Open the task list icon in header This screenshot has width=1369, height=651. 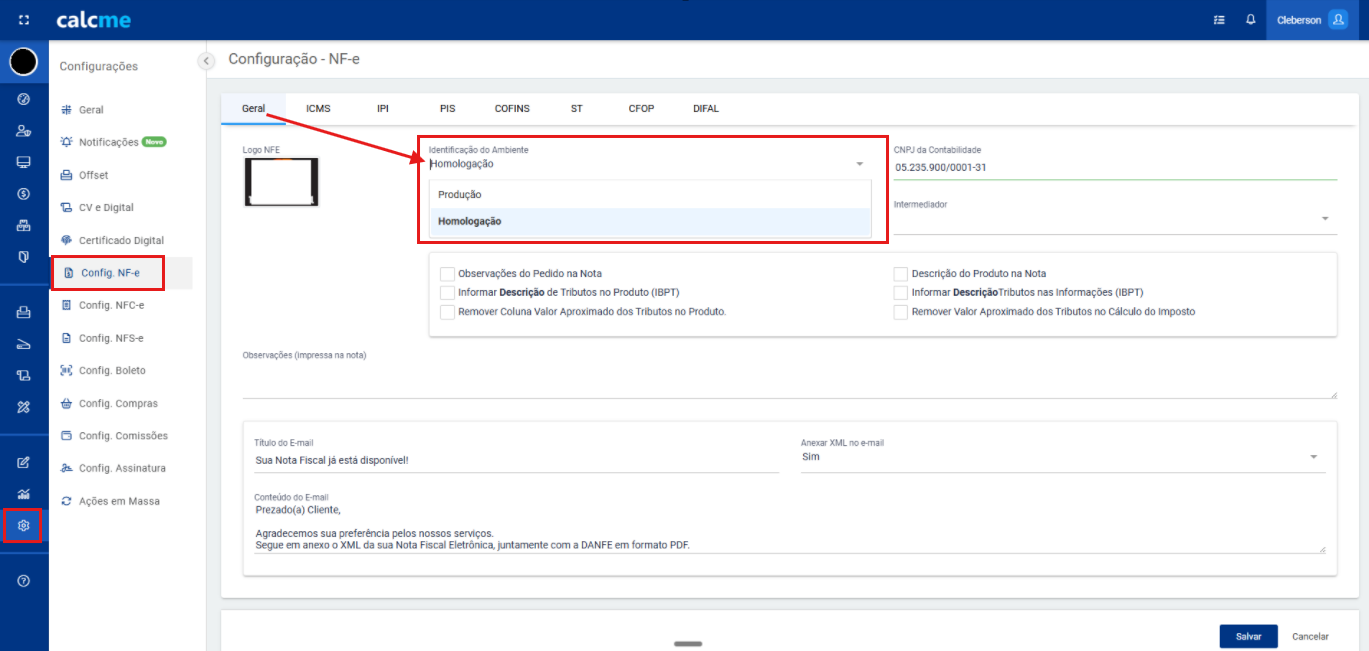(1217, 20)
